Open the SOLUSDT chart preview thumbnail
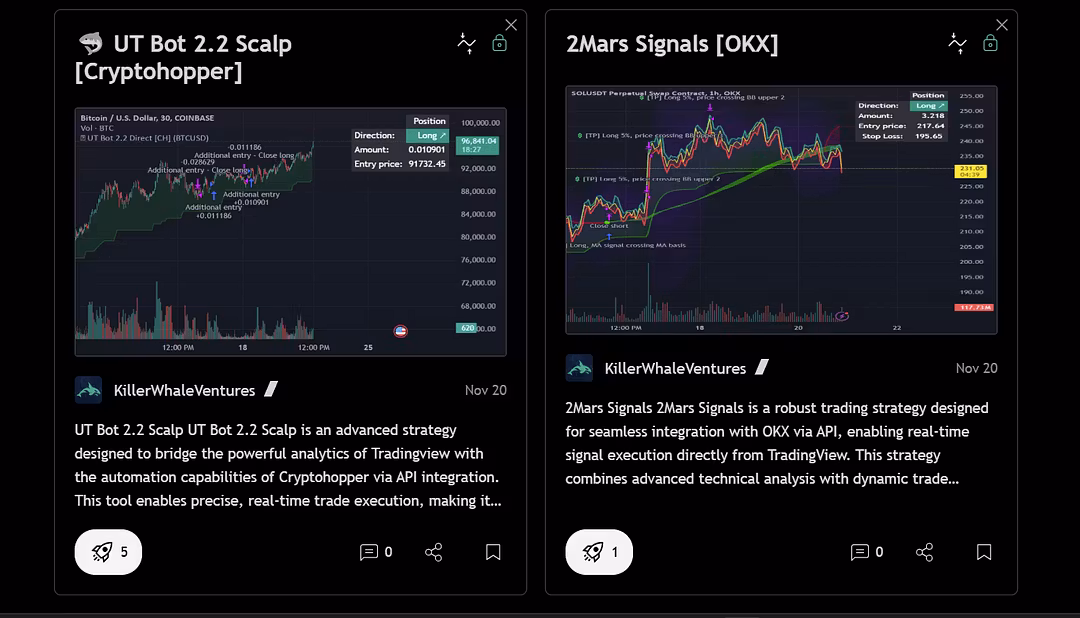Screen dimensions: 1080x618 781,210
